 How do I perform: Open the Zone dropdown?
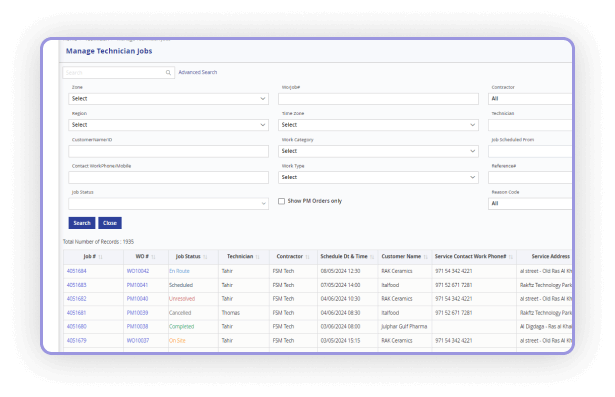tap(168, 98)
